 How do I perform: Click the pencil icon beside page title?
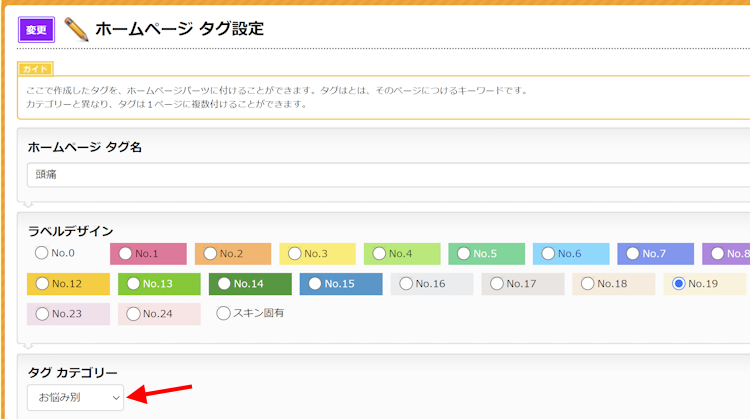[x=76, y=29]
